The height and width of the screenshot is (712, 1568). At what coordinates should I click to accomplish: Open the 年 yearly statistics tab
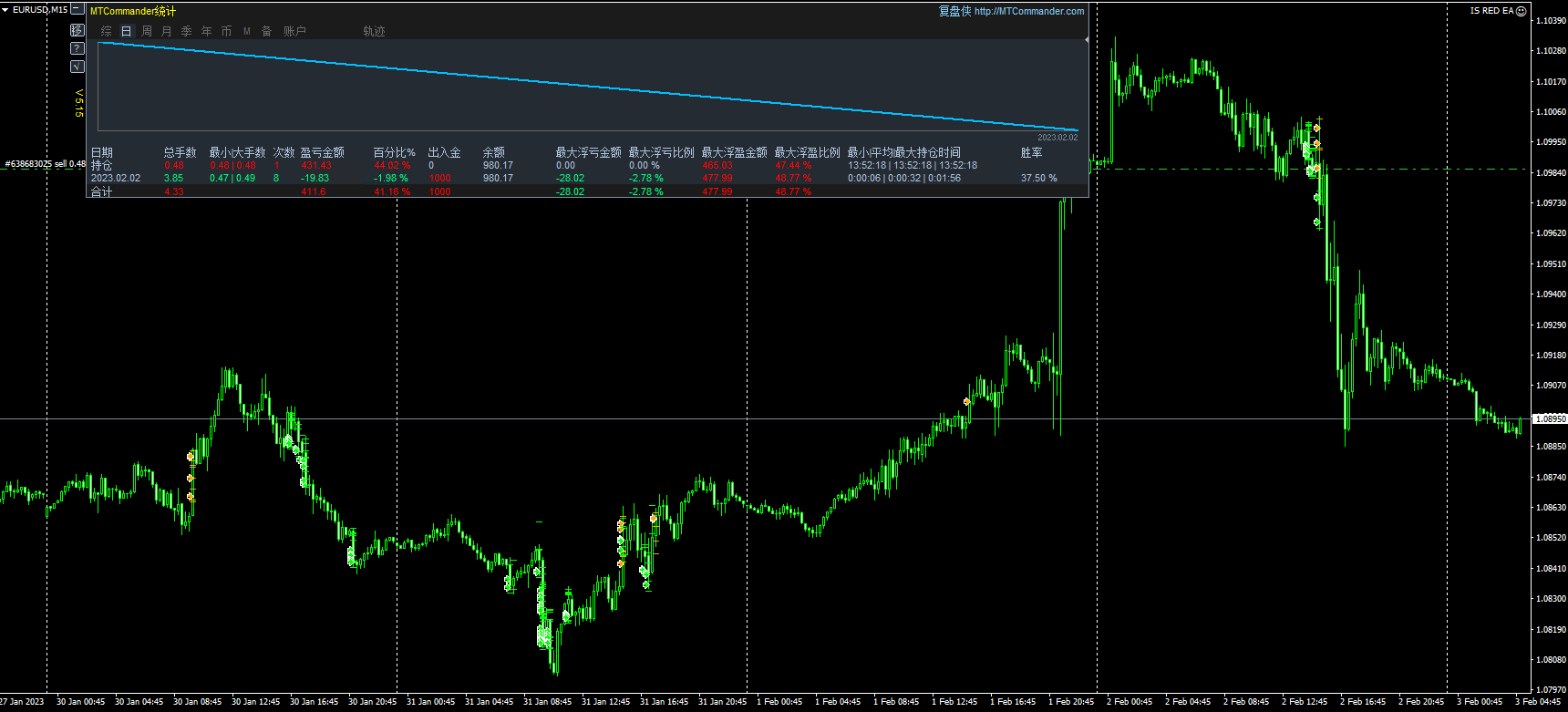[206, 31]
